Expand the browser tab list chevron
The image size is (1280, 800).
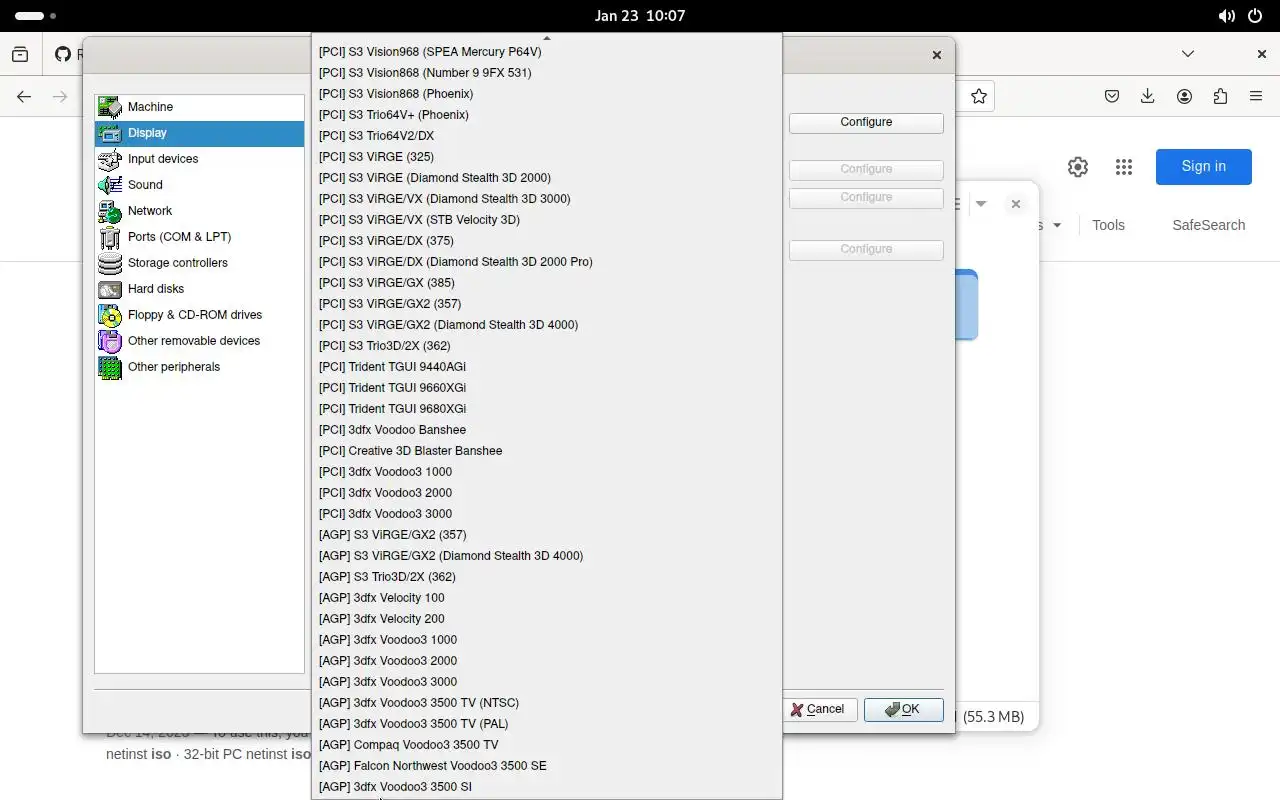click(x=1188, y=54)
